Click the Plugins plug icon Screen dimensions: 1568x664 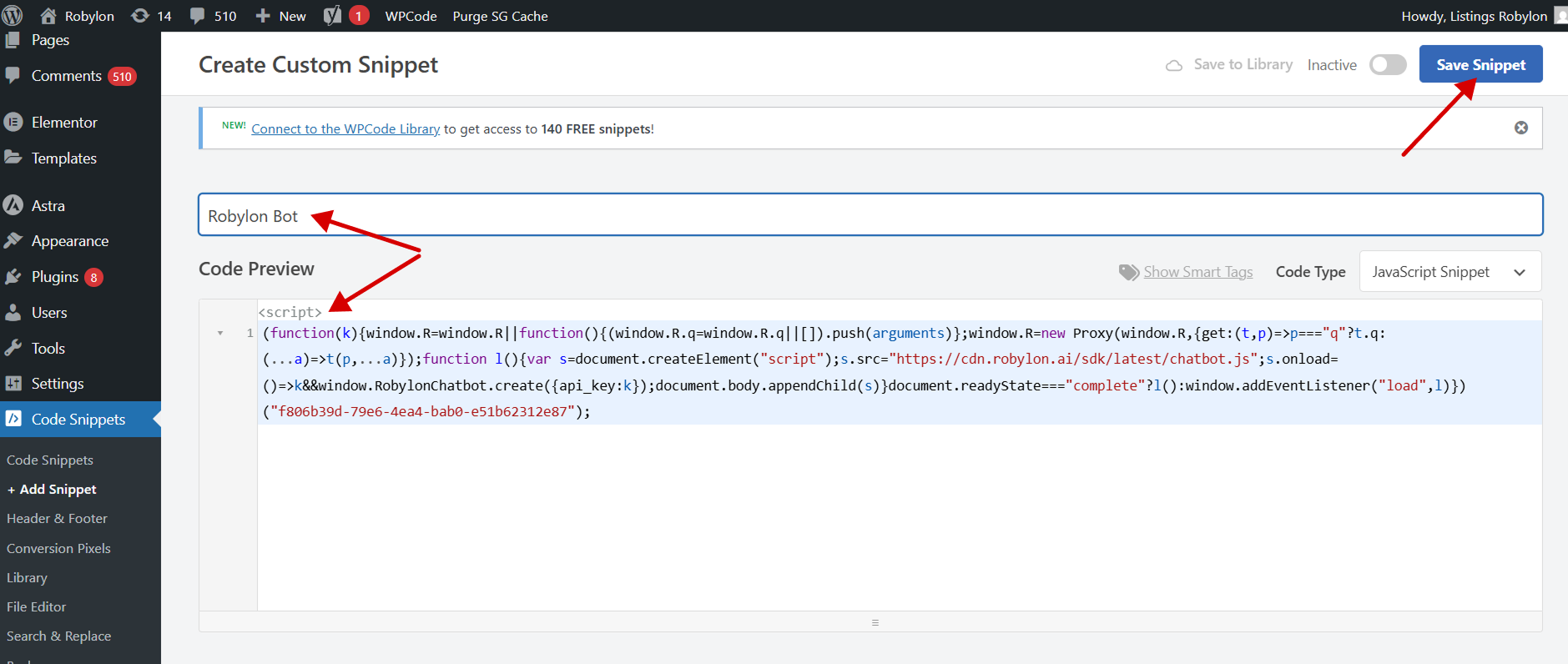click(13, 277)
